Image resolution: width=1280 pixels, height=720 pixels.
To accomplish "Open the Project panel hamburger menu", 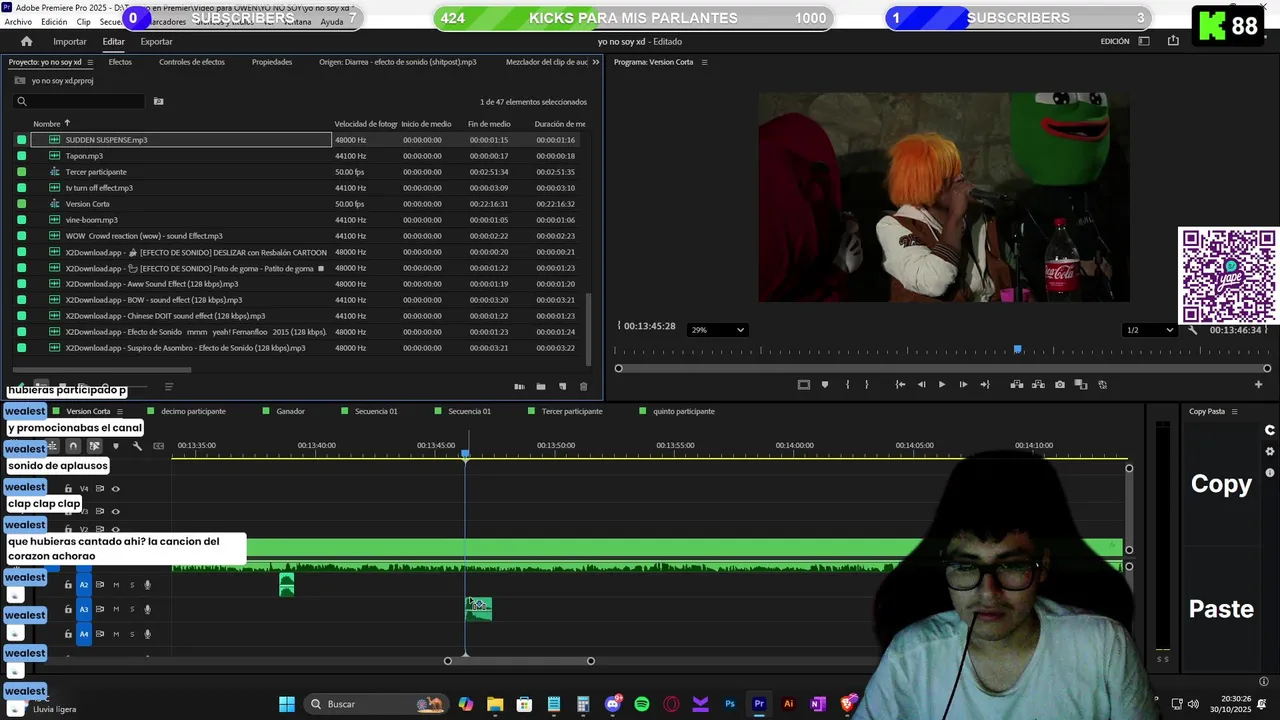I will coord(90,62).
